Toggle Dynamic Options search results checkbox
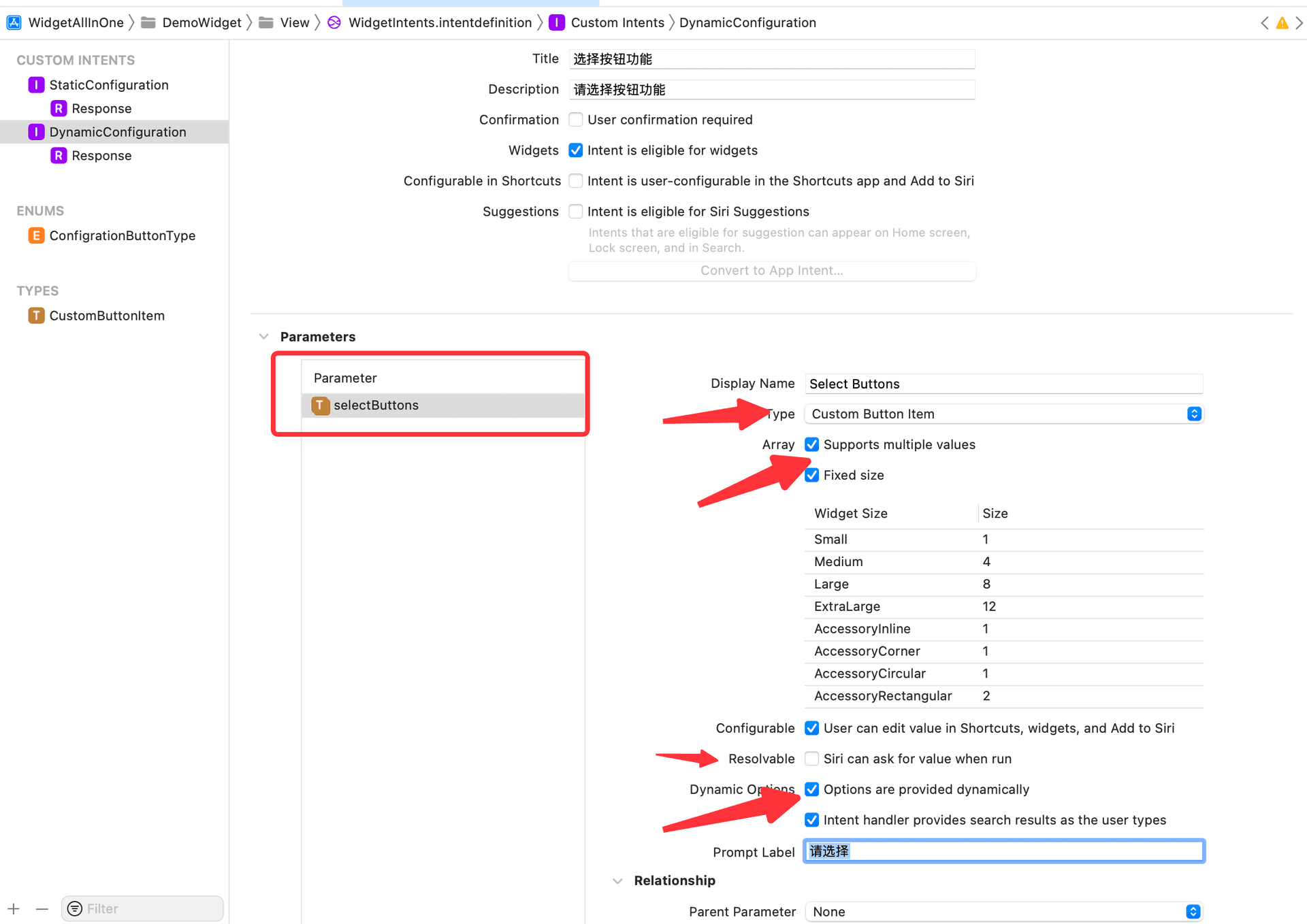This screenshot has height=924, width=1307. click(x=811, y=819)
